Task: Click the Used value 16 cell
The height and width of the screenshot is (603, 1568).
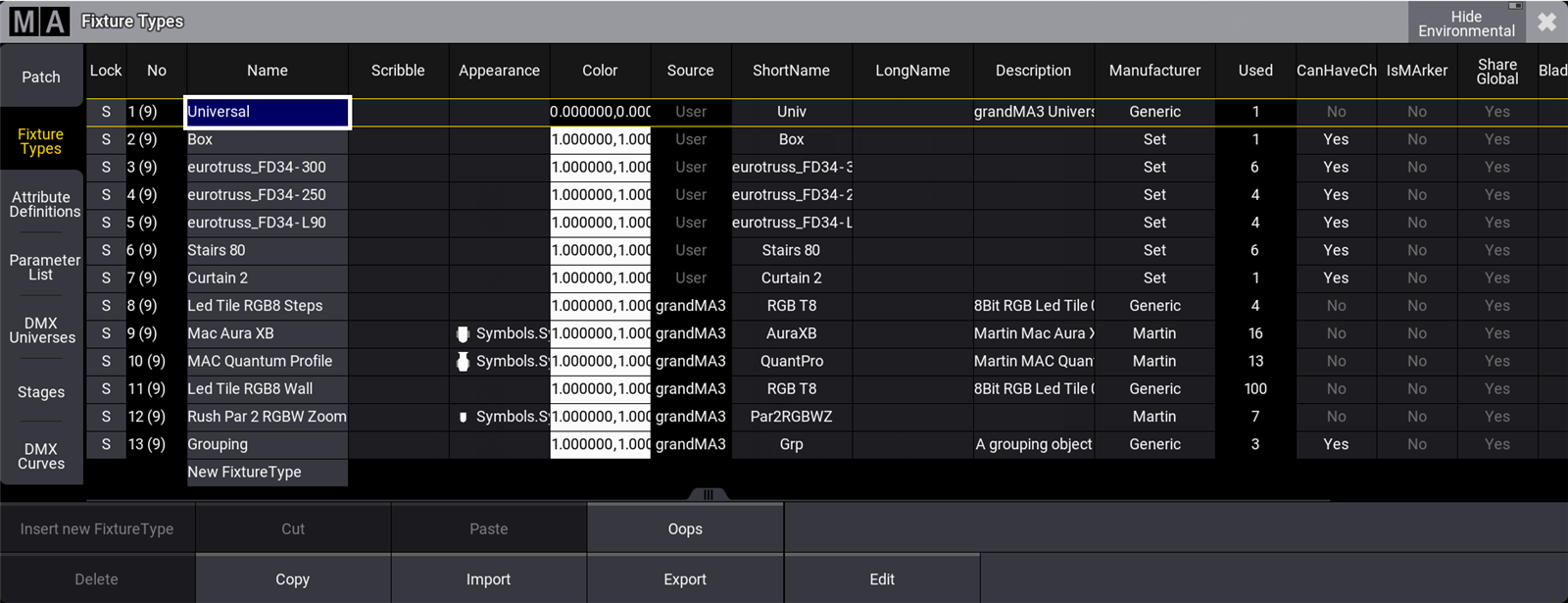Action: point(1255,333)
